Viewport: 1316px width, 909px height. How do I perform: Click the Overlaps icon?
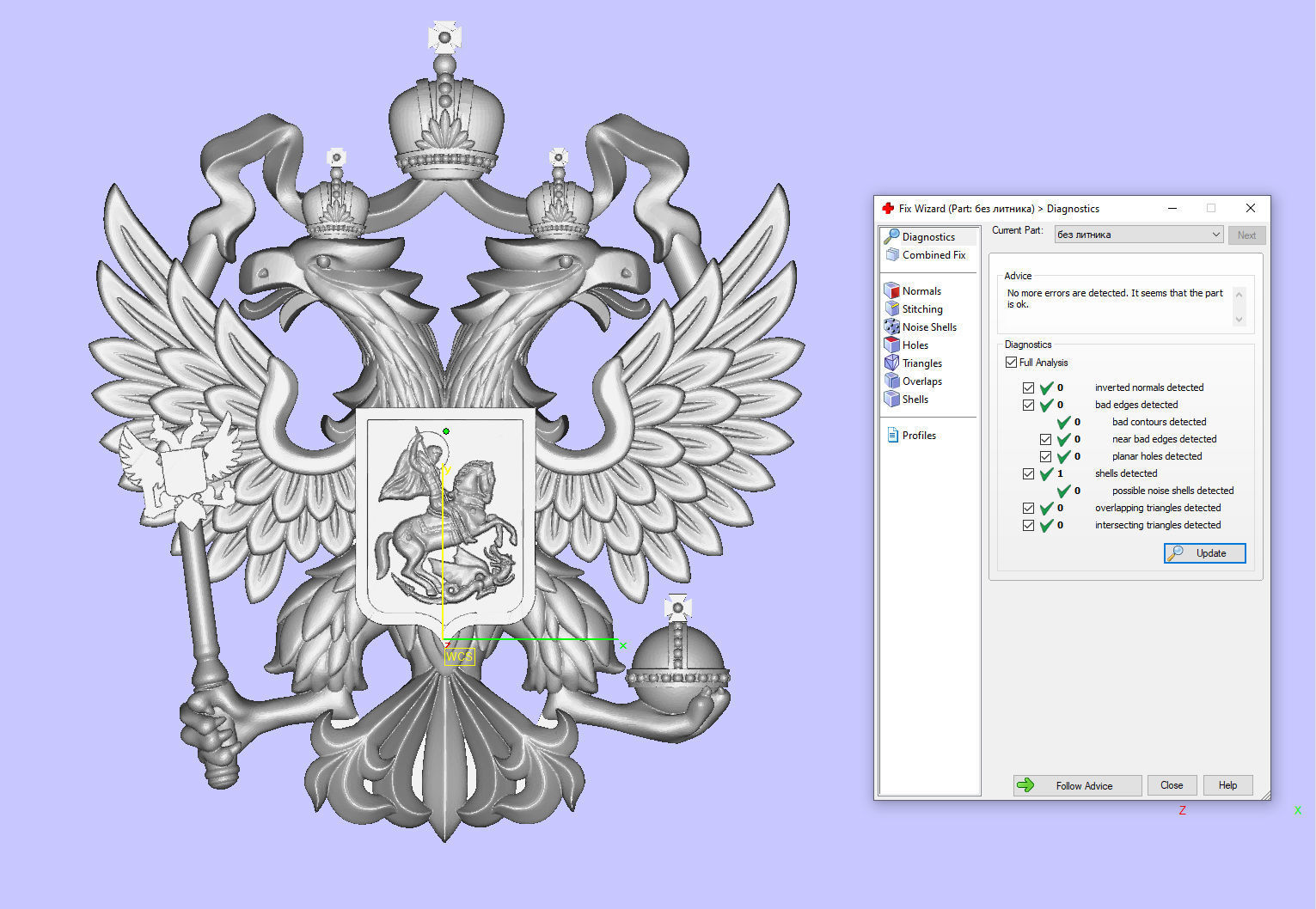[891, 381]
